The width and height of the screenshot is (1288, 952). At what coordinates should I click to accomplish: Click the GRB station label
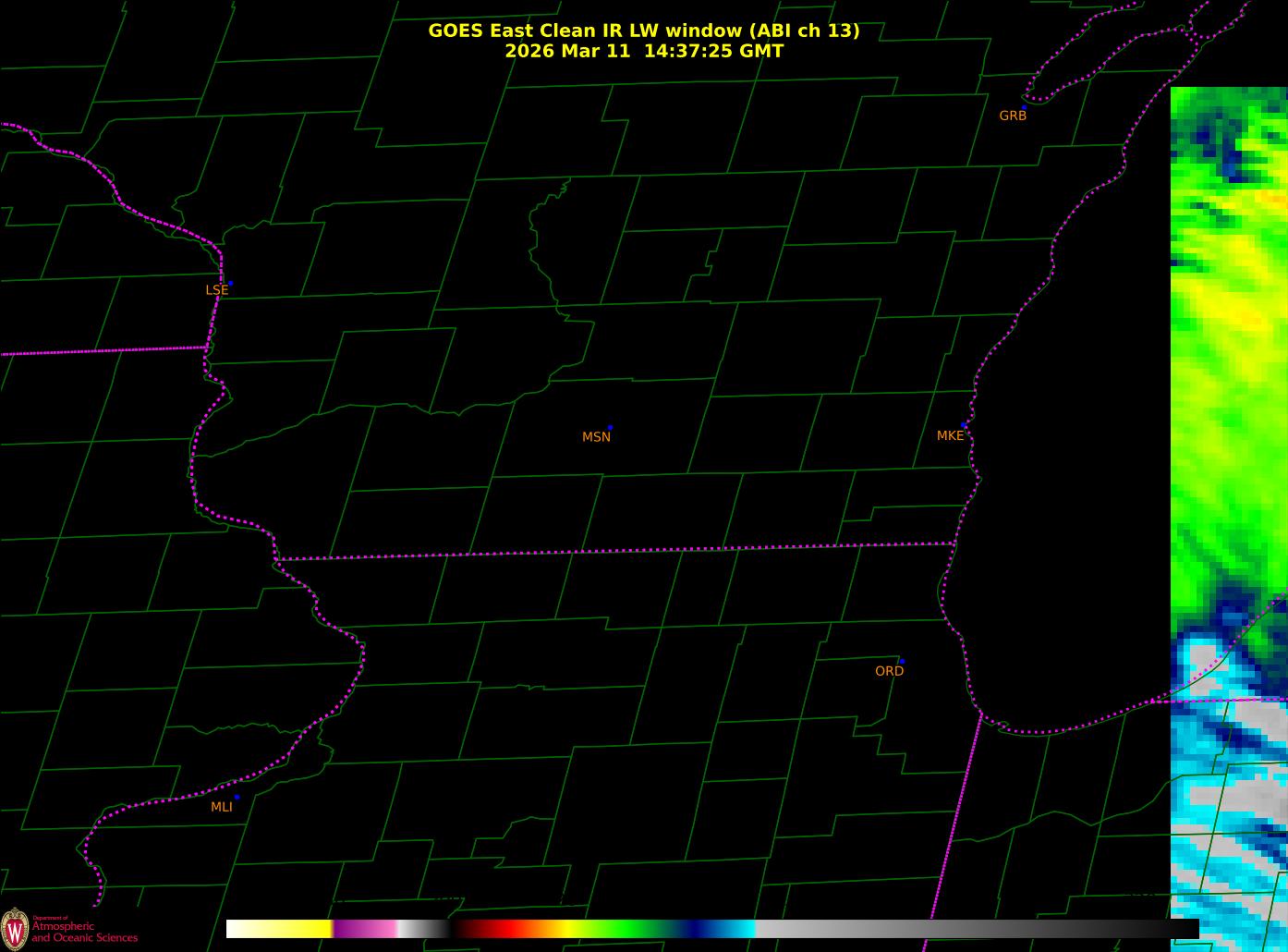[x=1013, y=116]
